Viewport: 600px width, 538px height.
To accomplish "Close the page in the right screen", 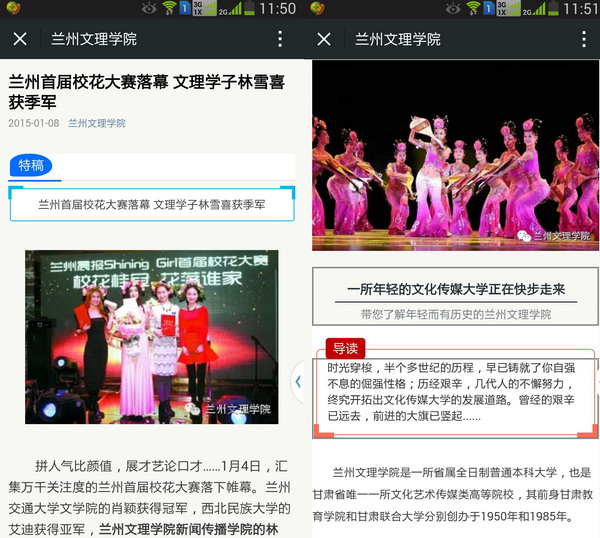I will [323, 40].
